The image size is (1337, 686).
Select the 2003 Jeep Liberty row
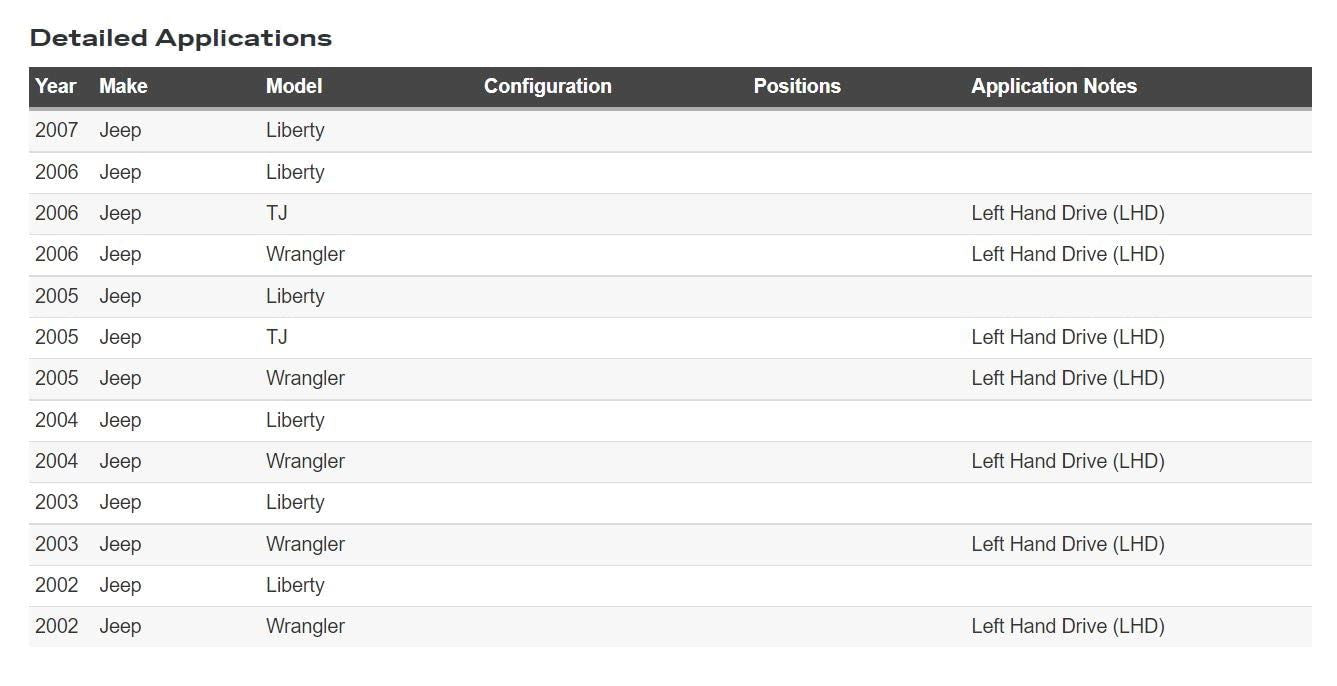point(670,502)
